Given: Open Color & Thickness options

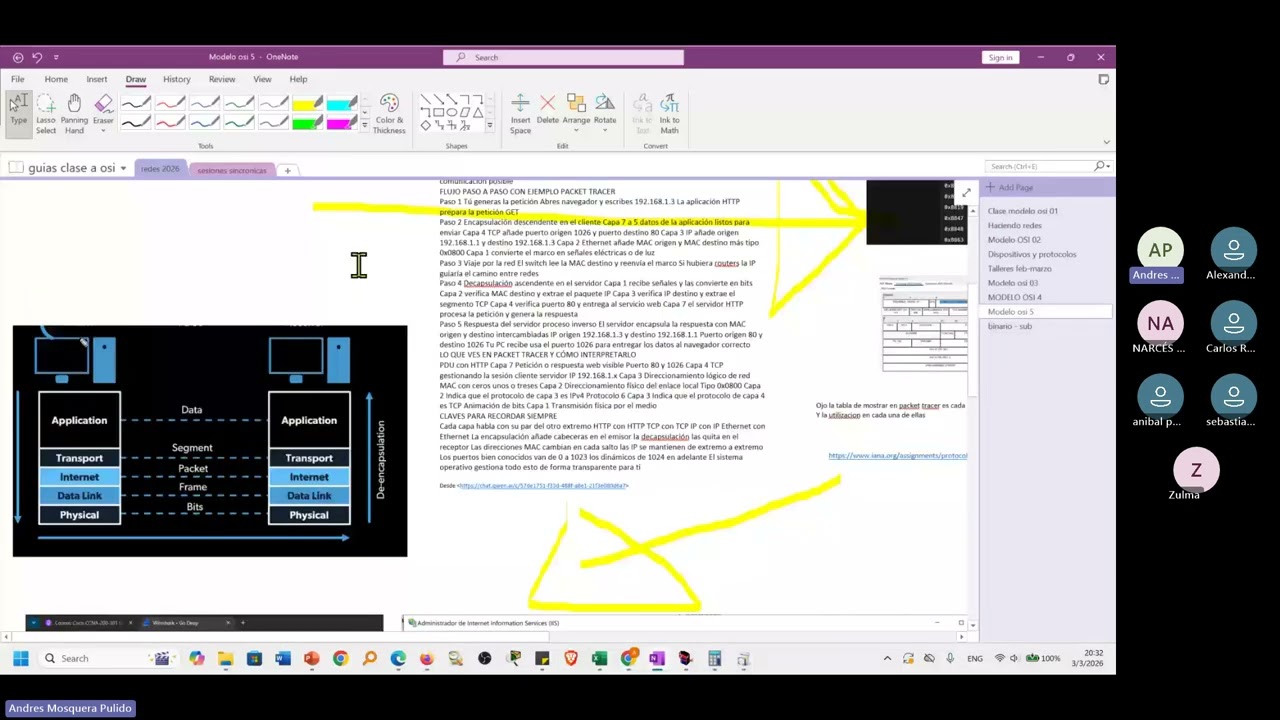Looking at the screenshot, I should pos(389,114).
